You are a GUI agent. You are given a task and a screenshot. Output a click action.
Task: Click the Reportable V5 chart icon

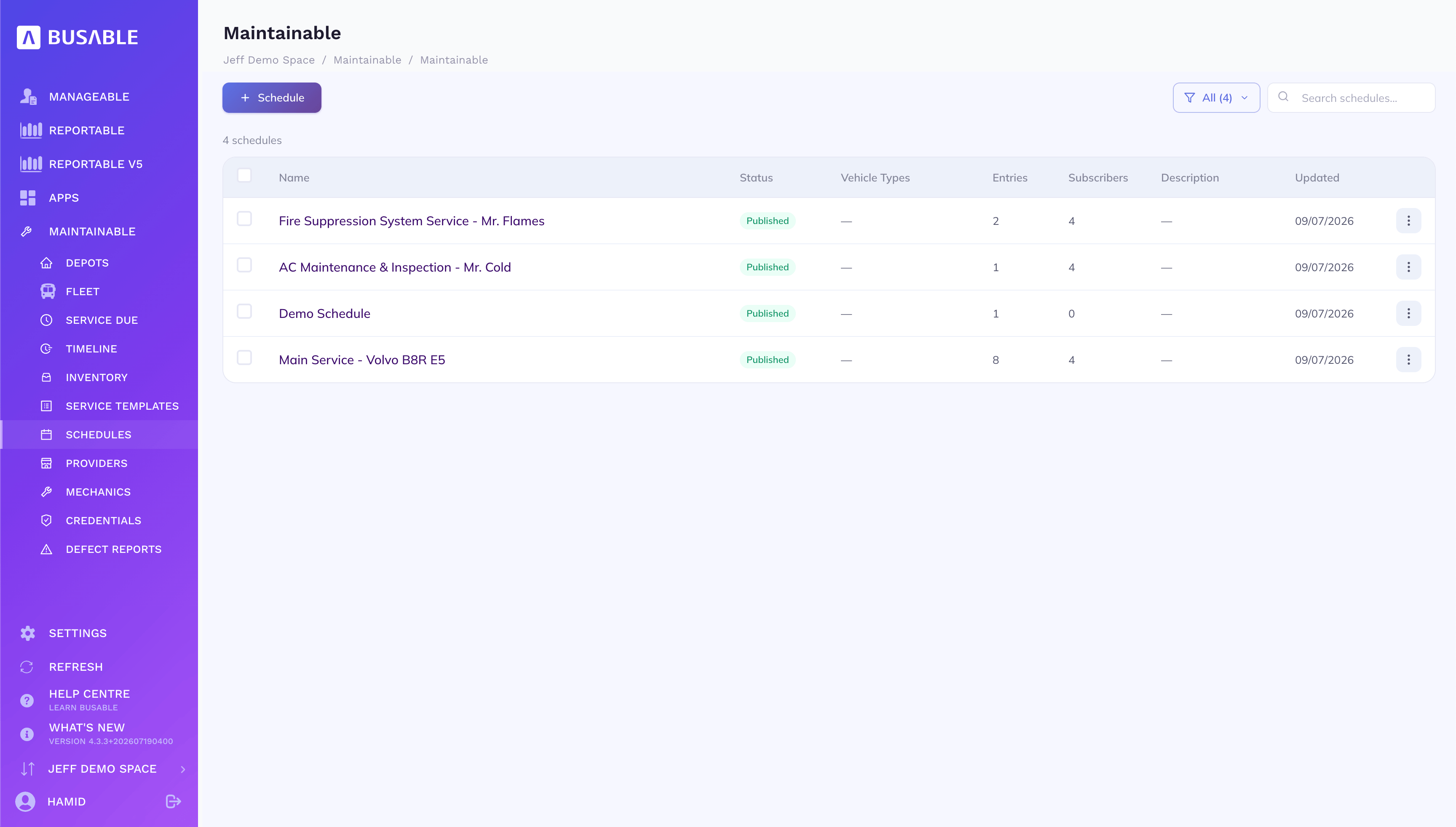tap(31, 163)
